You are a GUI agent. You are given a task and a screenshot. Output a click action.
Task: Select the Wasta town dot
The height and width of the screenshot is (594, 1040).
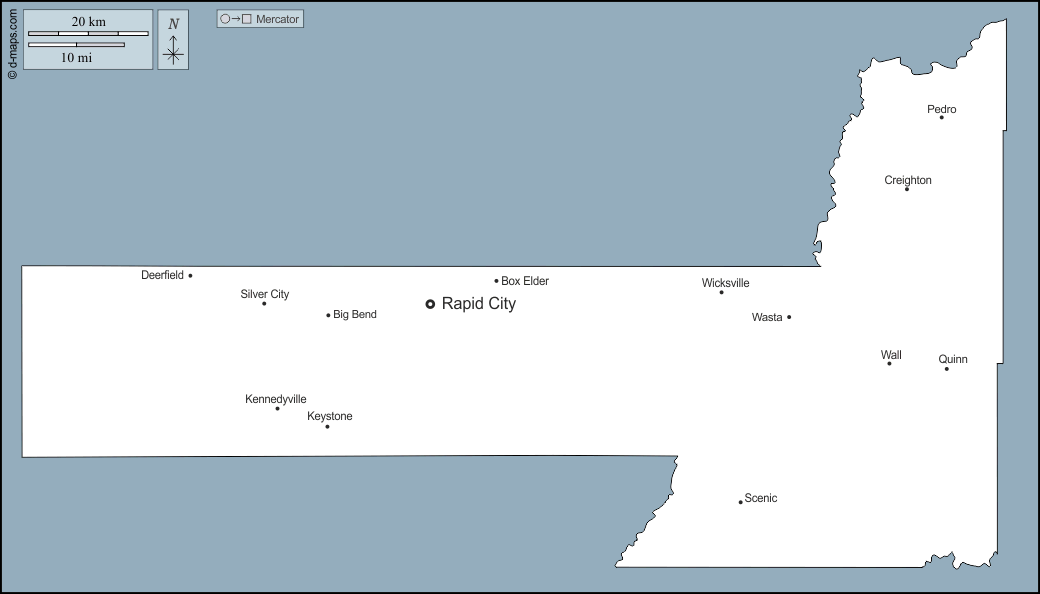(x=789, y=317)
